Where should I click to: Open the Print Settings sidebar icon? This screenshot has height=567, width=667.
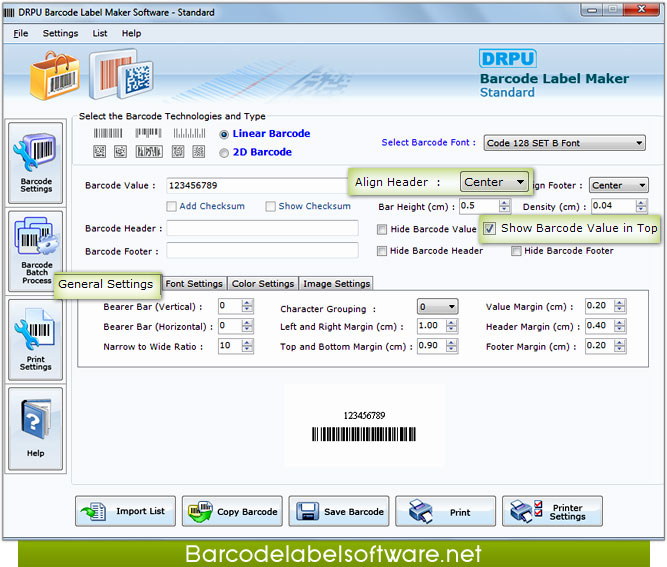click(x=36, y=339)
